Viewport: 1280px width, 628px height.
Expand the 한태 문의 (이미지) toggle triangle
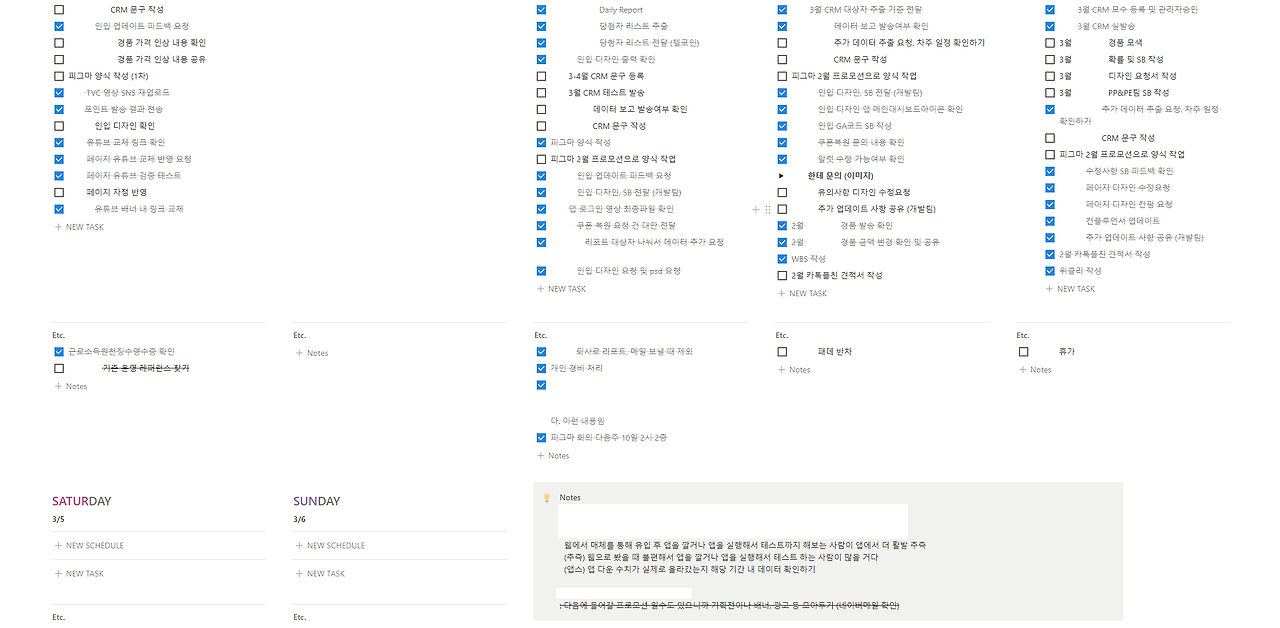pos(782,176)
